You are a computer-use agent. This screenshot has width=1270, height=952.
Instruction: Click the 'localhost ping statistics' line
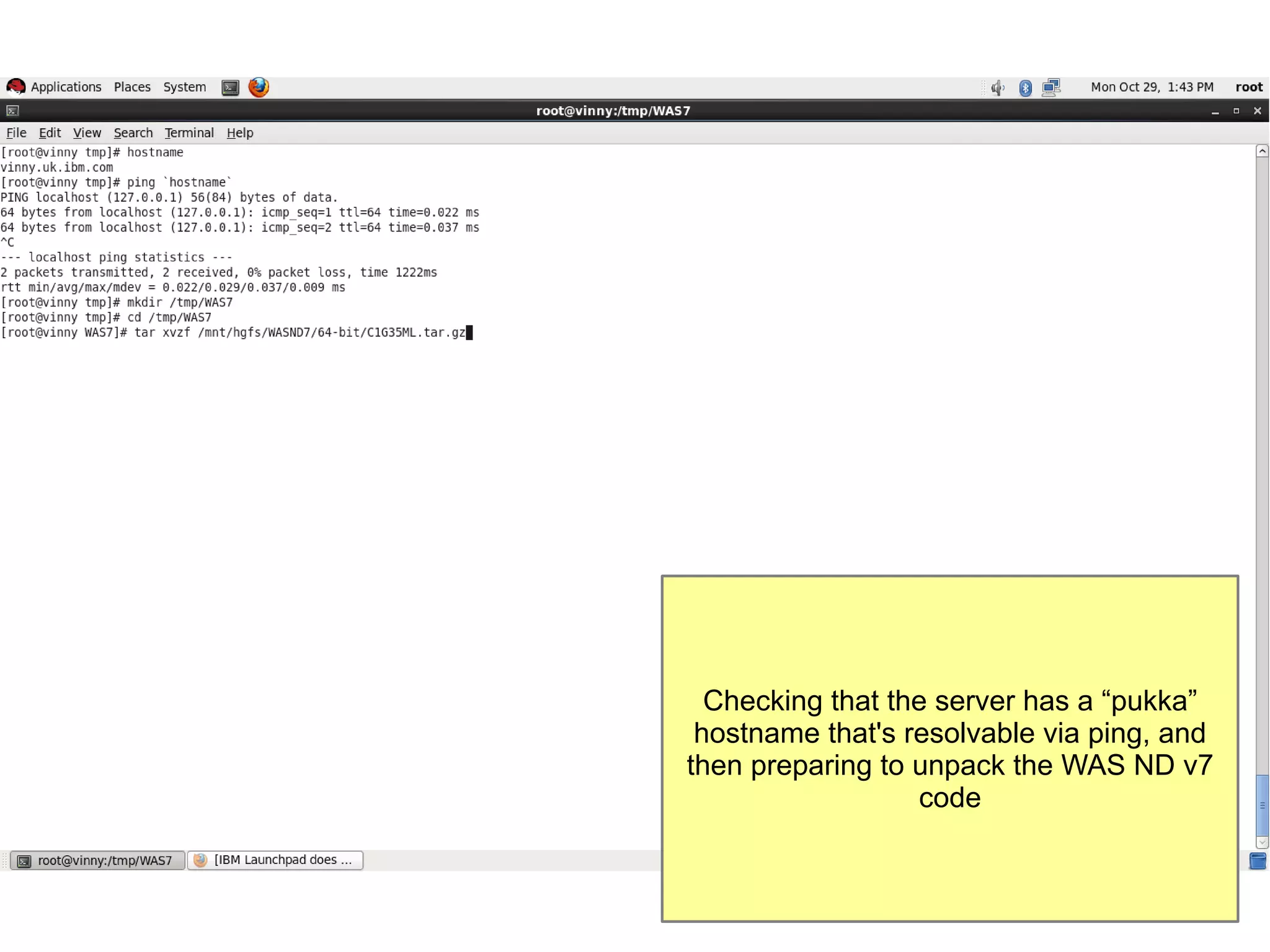pyautogui.click(x=117, y=257)
